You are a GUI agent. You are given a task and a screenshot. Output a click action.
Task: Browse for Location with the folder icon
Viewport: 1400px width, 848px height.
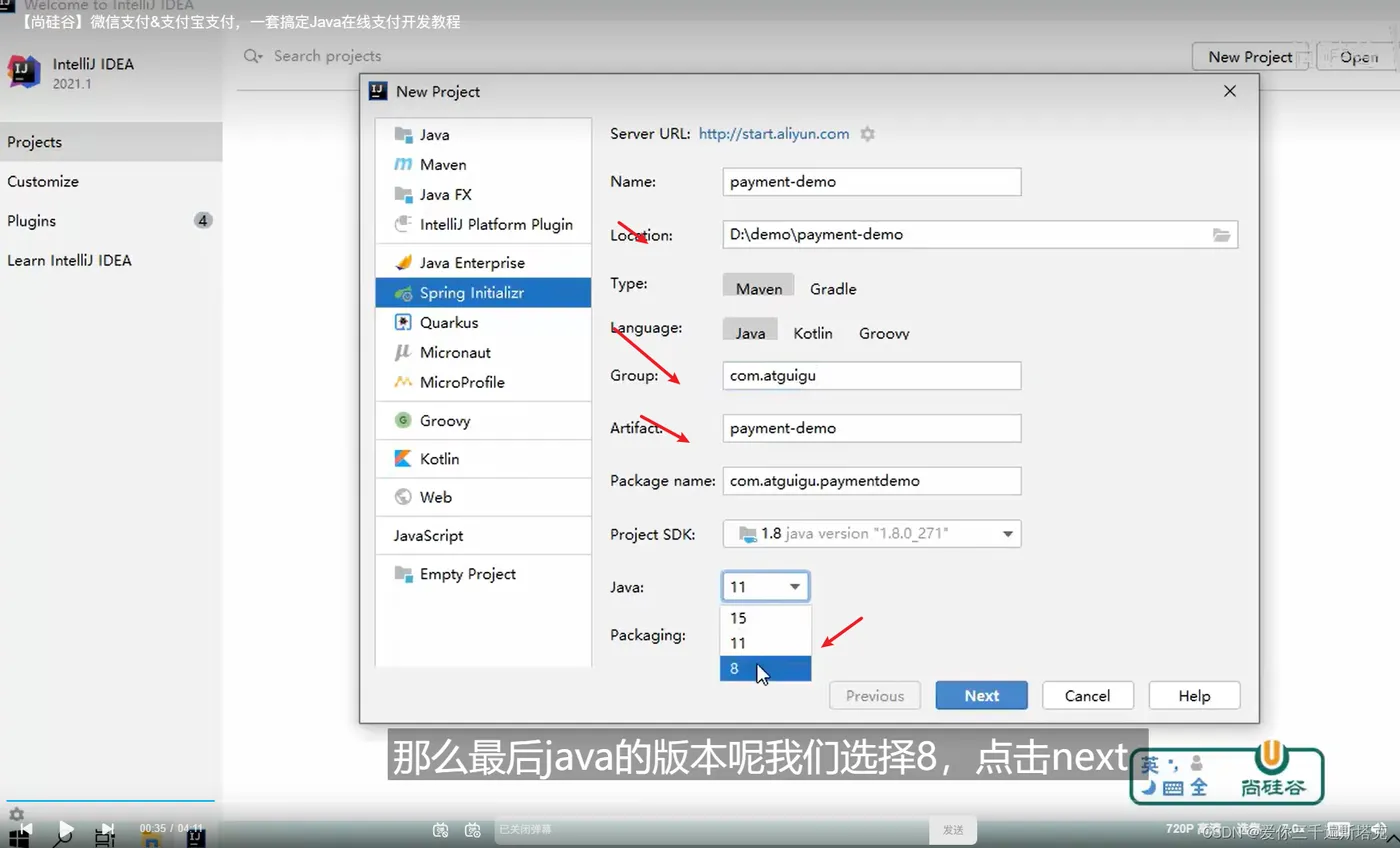point(1221,235)
